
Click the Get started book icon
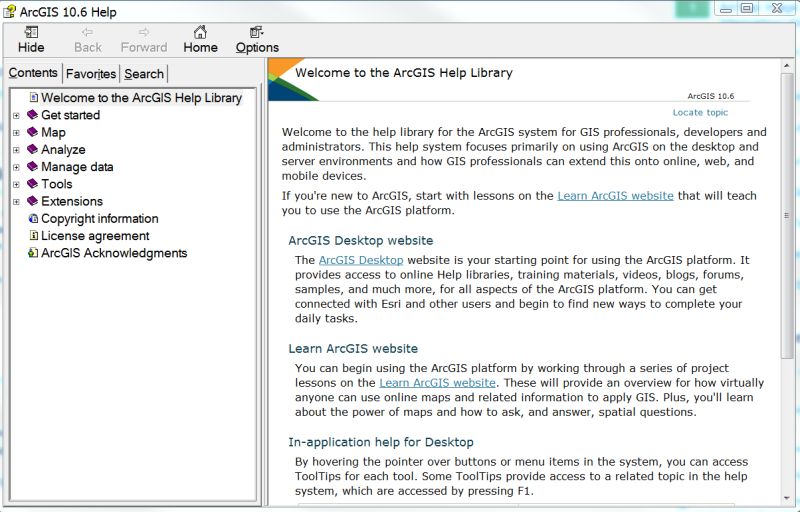[33, 114]
